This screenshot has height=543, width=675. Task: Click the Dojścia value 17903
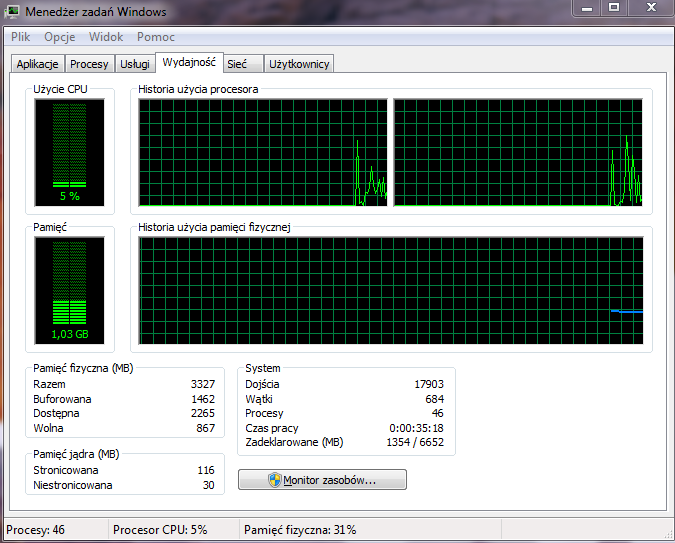coord(429,384)
